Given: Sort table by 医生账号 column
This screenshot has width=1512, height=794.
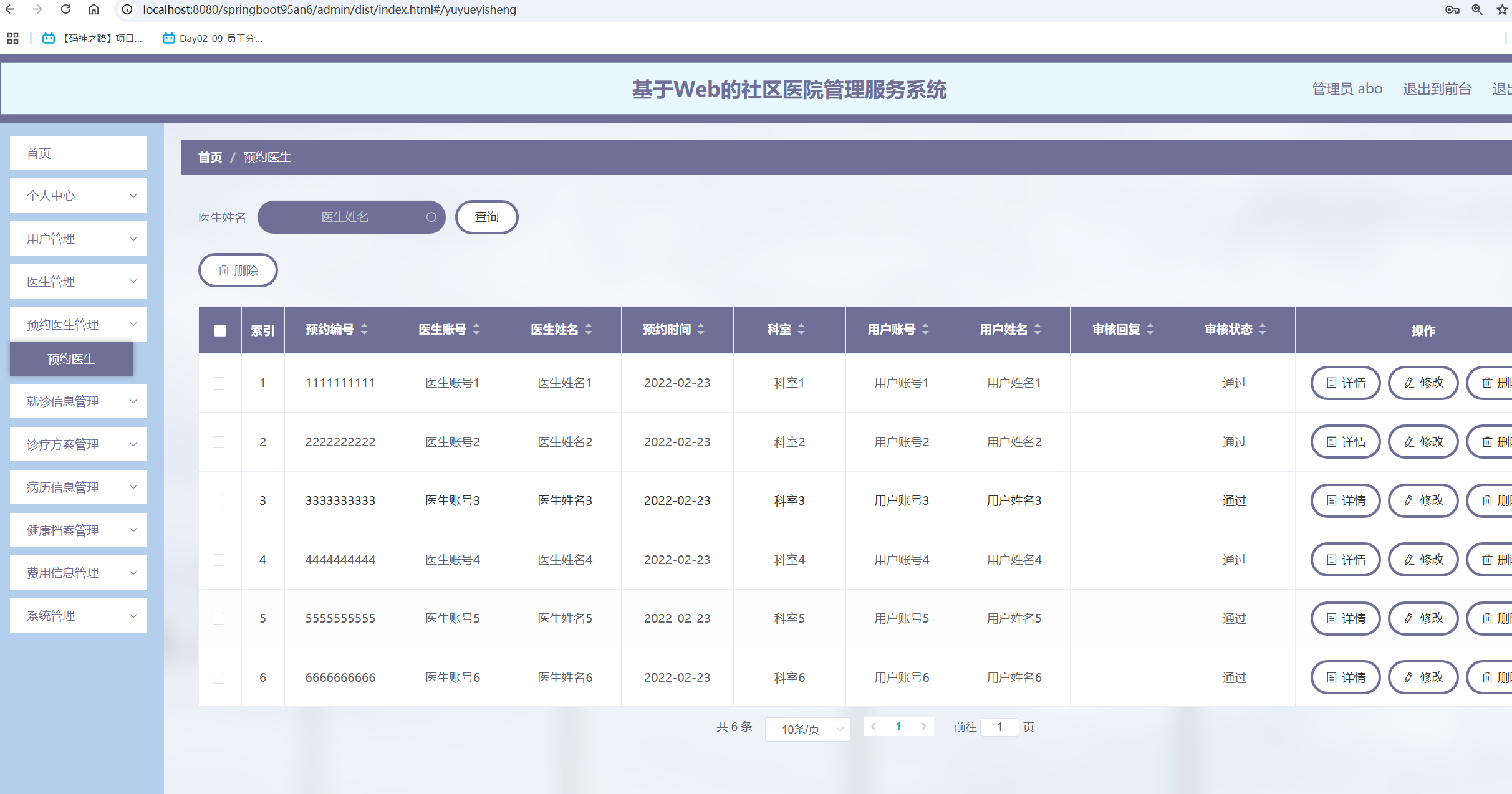Looking at the screenshot, I should (476, 329).
